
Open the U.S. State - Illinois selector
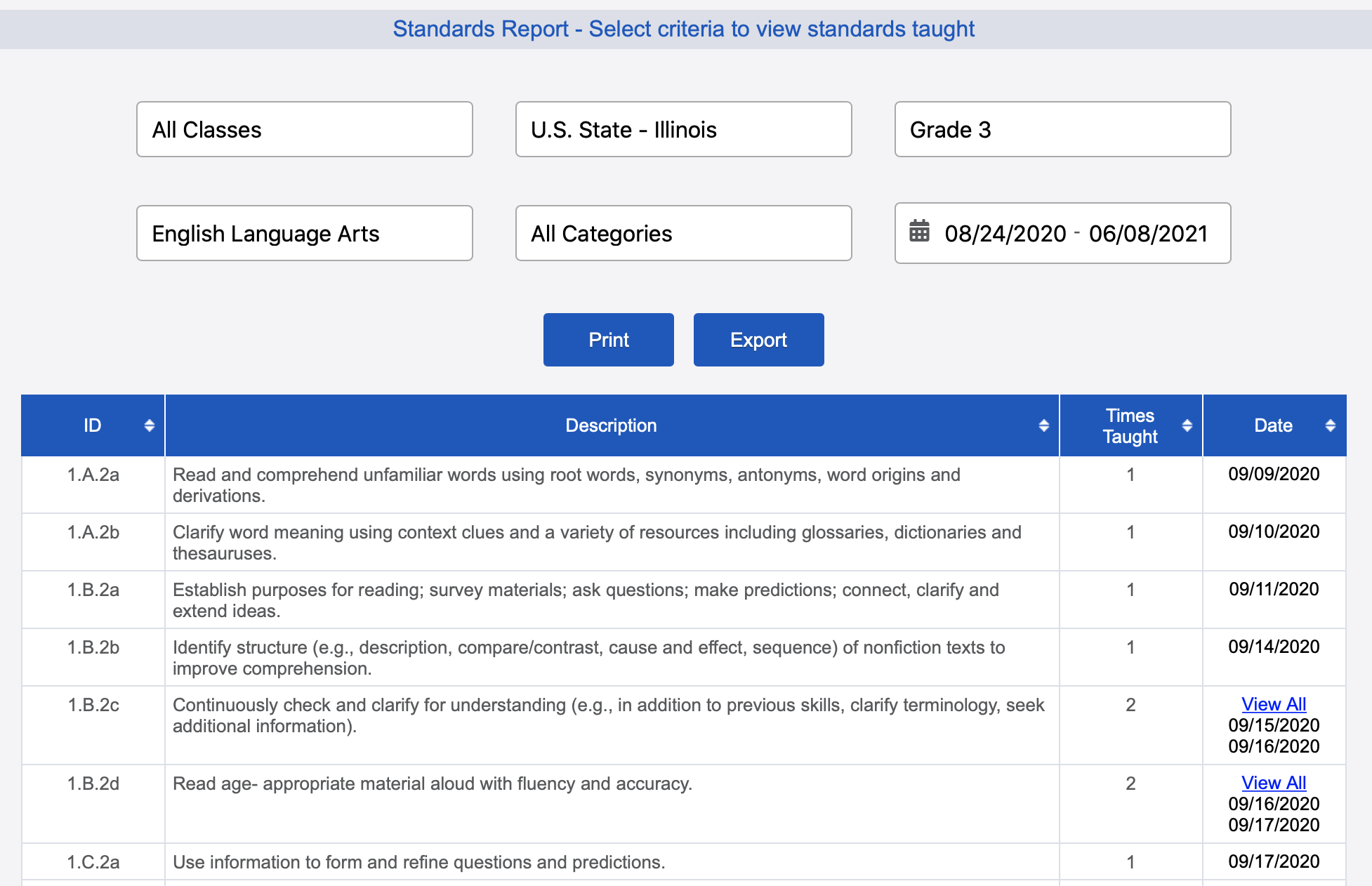pos(683,129)
